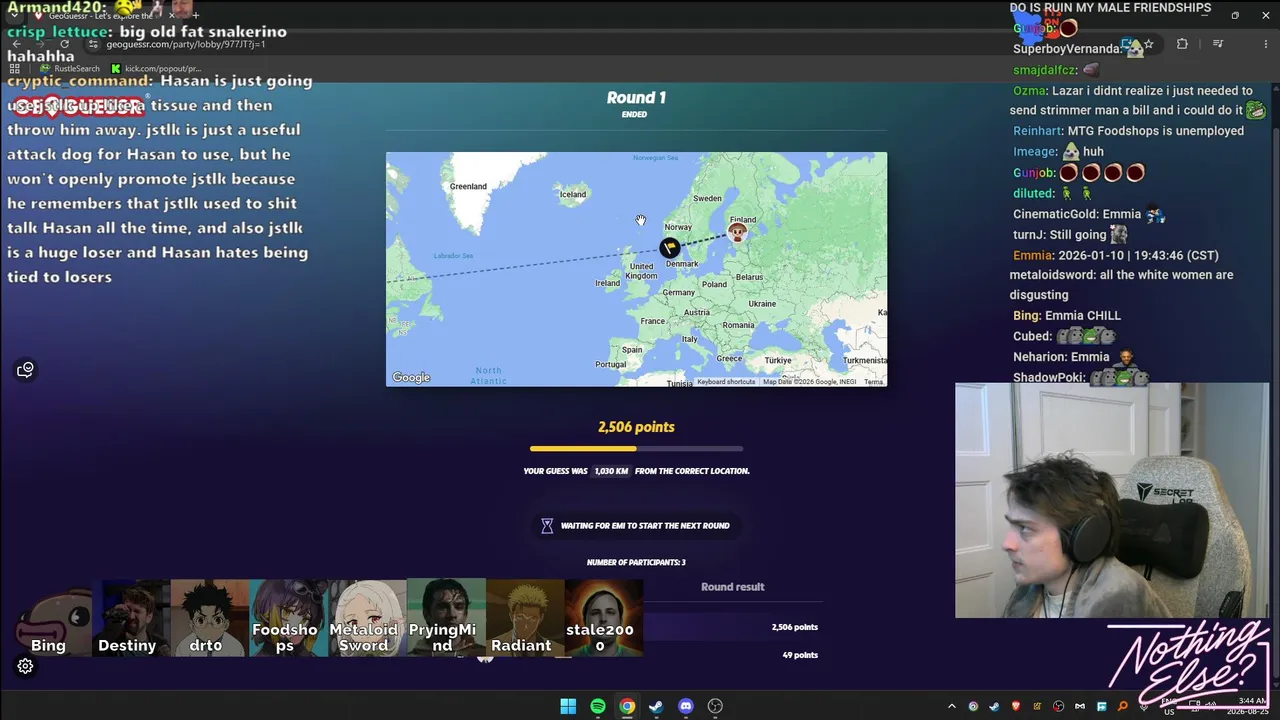The height and width of the screenshot is (720, 1280).
Task: Open Steam from the taskbar
Action: pos(656,706)
